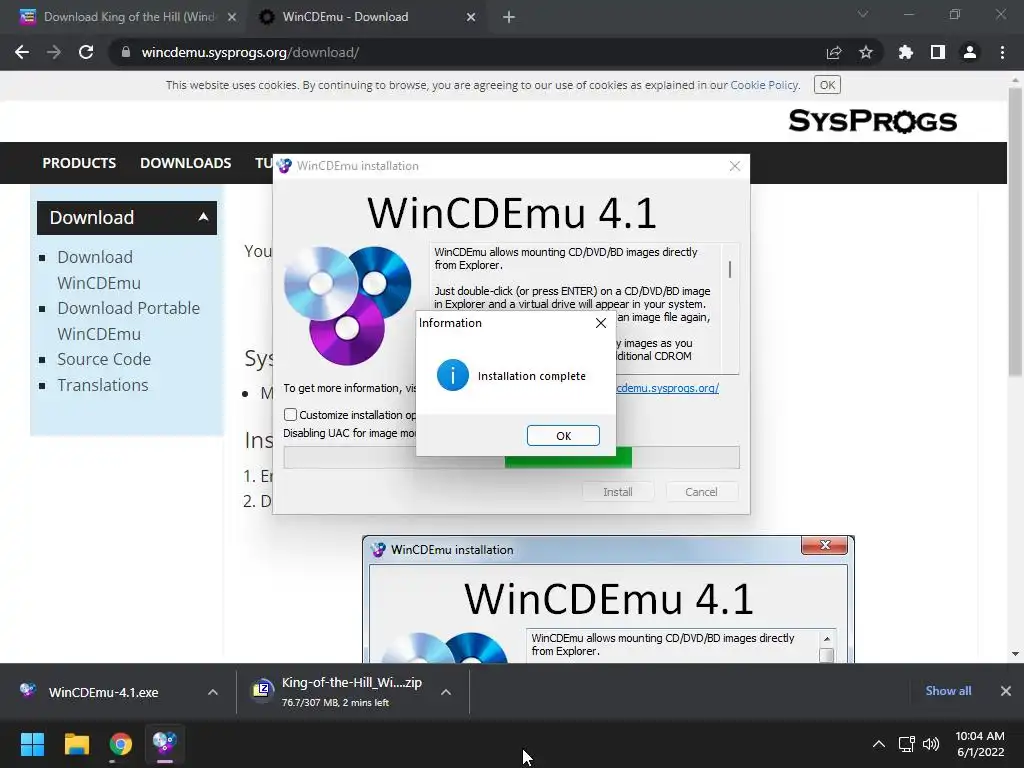Close the Information dialog with the X

tap(601, 323)
